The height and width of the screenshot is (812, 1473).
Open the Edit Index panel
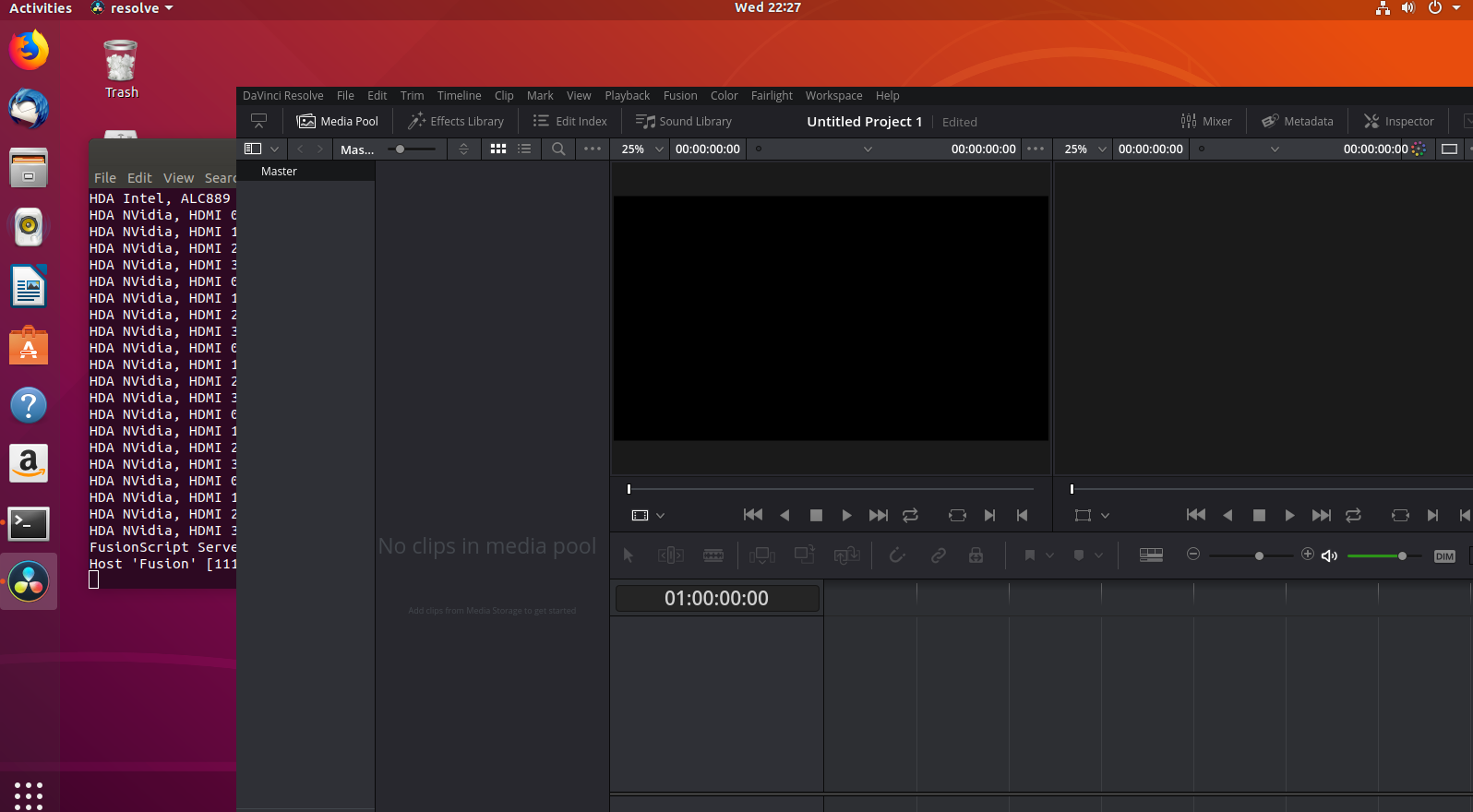pos(570,121)
